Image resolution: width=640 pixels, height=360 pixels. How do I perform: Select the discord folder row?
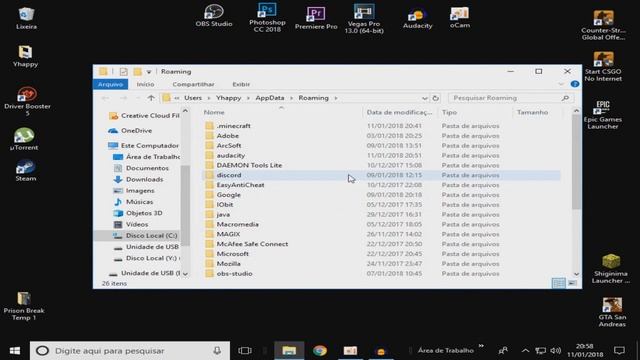click(x=381, y=175)
